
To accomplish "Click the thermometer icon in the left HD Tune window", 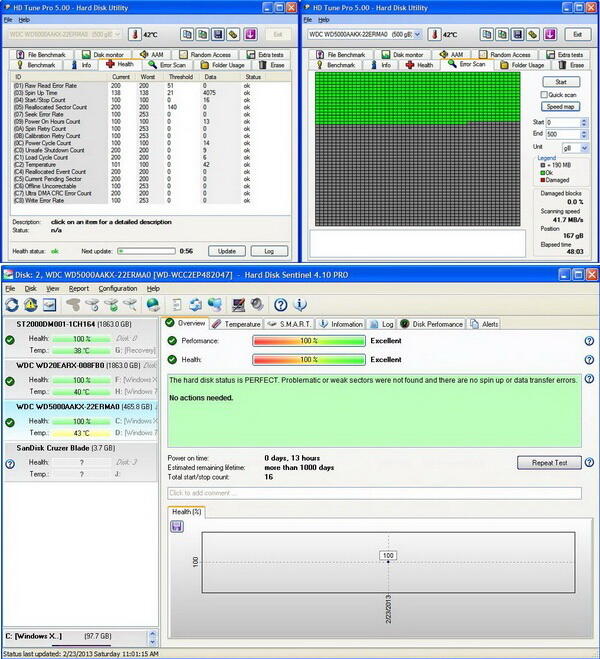I will (134, 34).
